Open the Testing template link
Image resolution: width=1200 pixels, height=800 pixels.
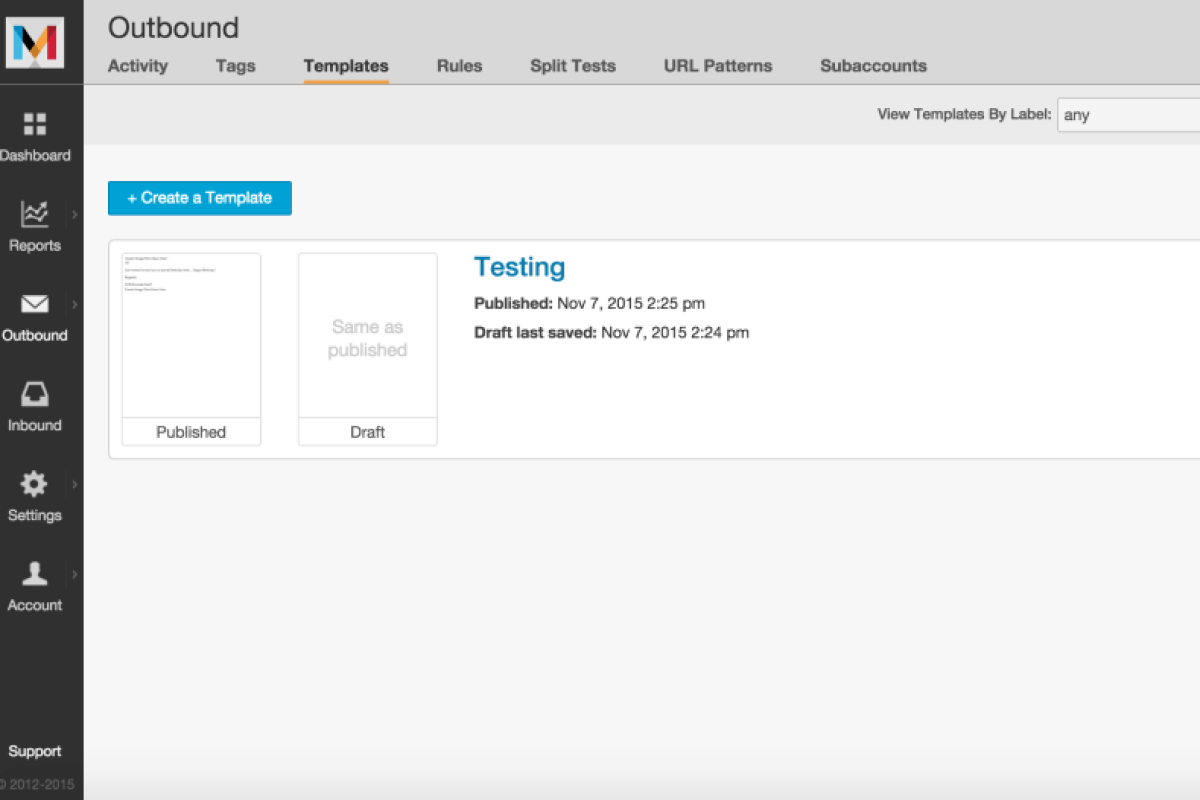(x=520, y=266)
